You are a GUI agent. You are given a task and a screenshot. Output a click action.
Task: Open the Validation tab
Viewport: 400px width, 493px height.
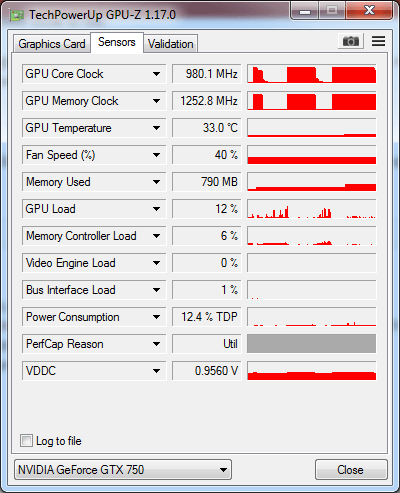click(171, 44)
